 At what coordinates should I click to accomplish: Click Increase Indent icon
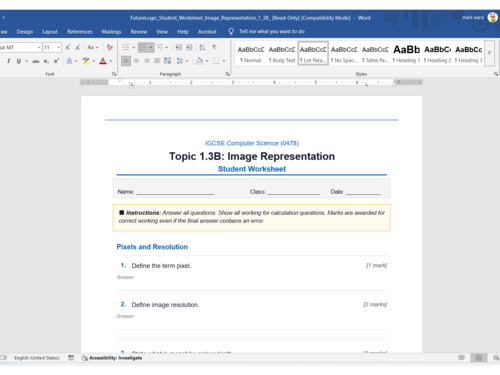pyautogui.click(x=189, y=47)
